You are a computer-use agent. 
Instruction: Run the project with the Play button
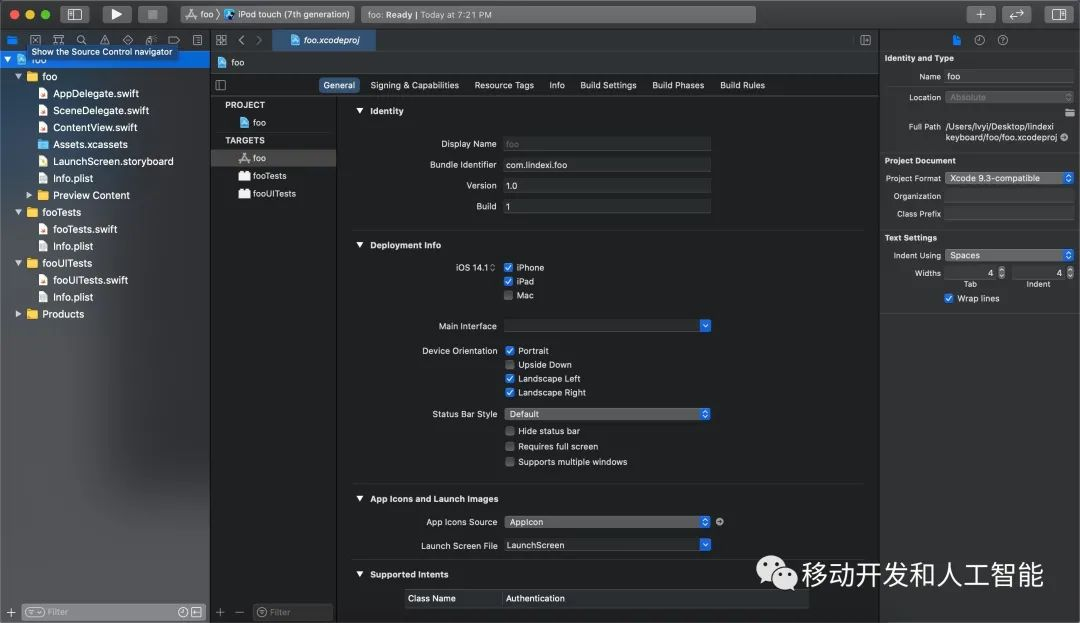point(116,14)
